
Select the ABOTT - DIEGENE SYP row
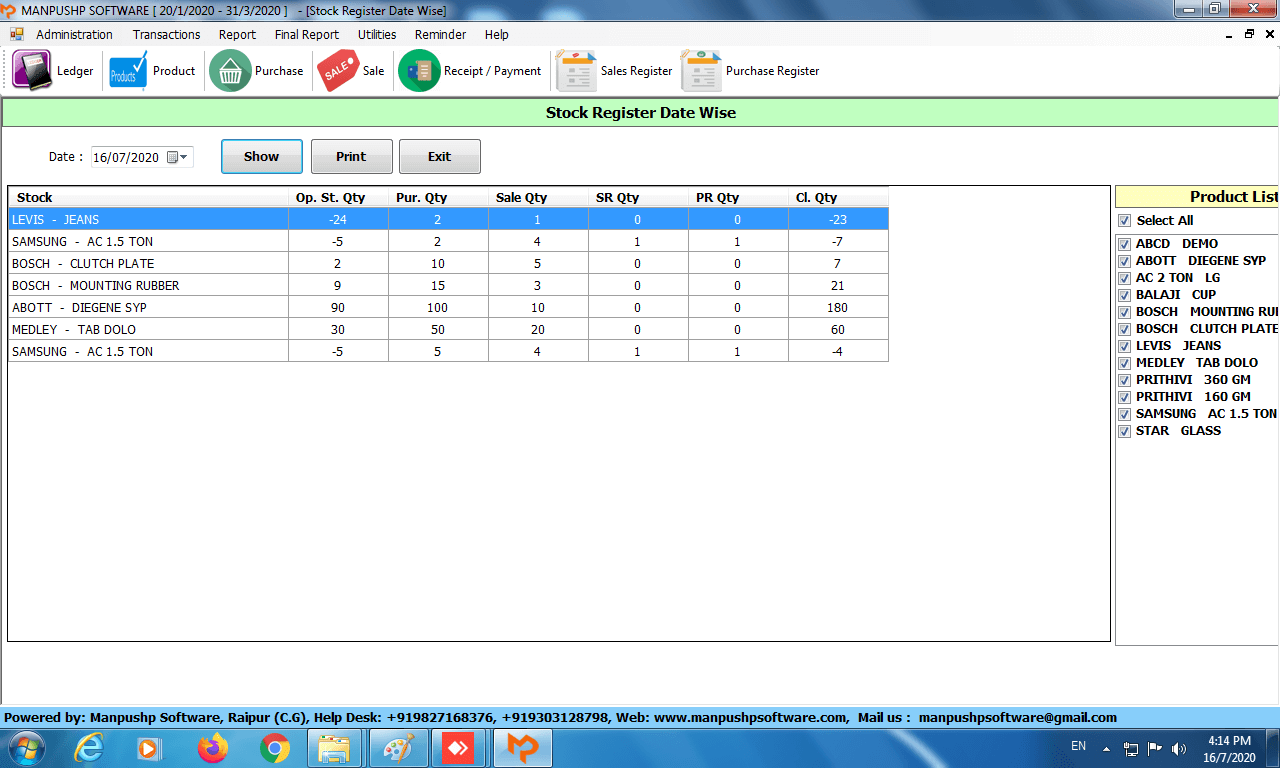448,307
